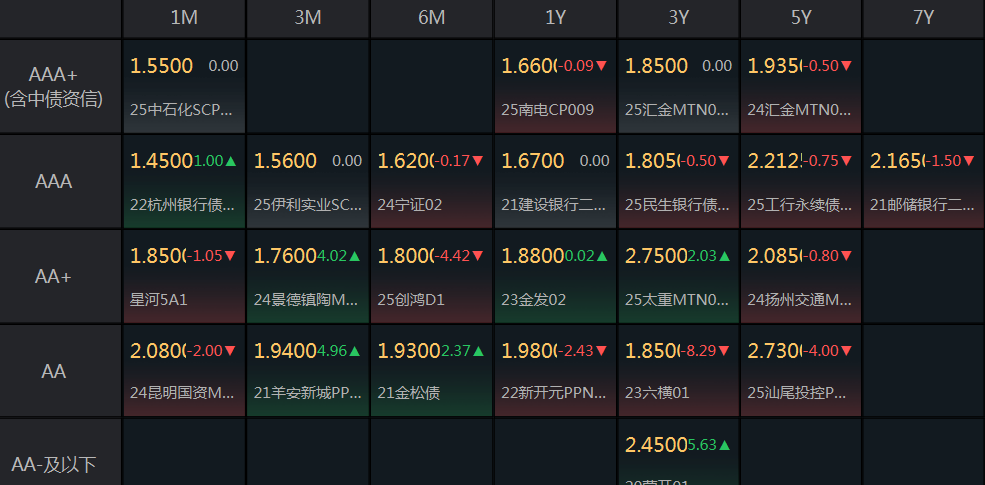This screenshot has width=985, height=485.
Task: Select the 3Y tenor column header
Action: point(679,18)
